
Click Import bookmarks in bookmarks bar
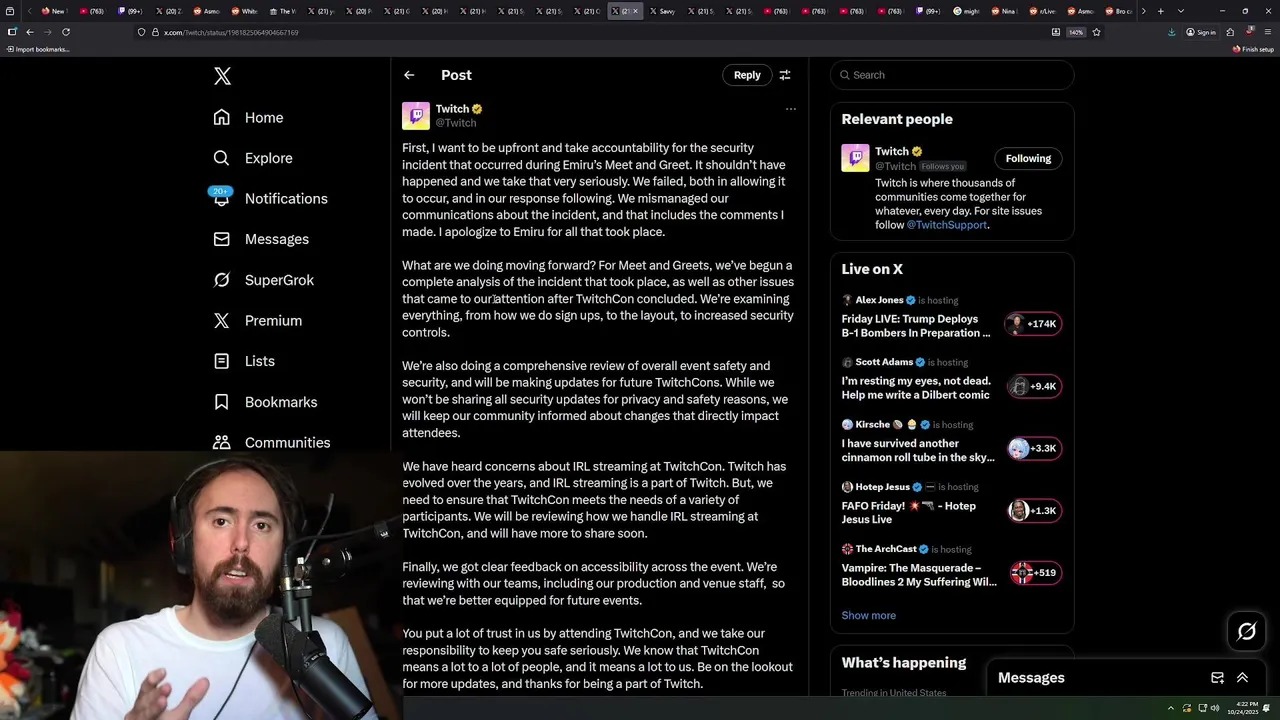[x=38, y=49]
